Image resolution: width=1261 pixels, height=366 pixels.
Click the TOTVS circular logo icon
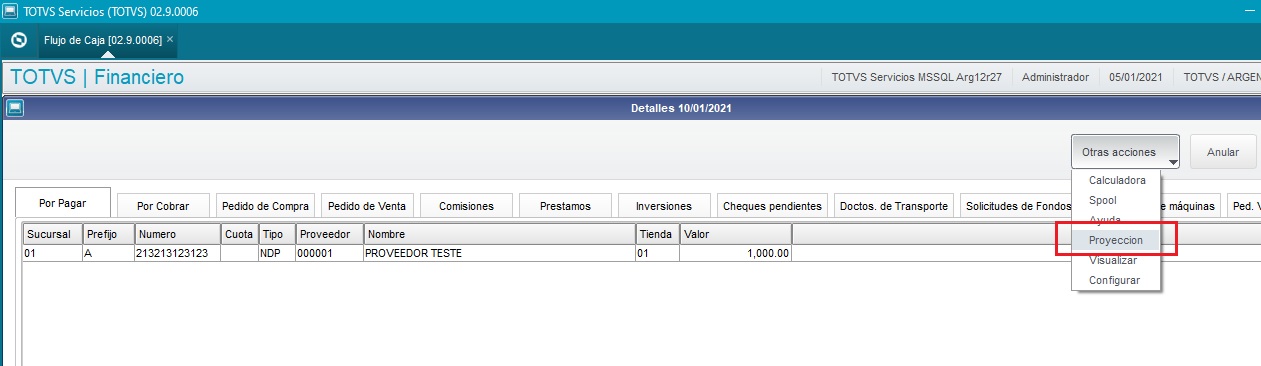18,41
